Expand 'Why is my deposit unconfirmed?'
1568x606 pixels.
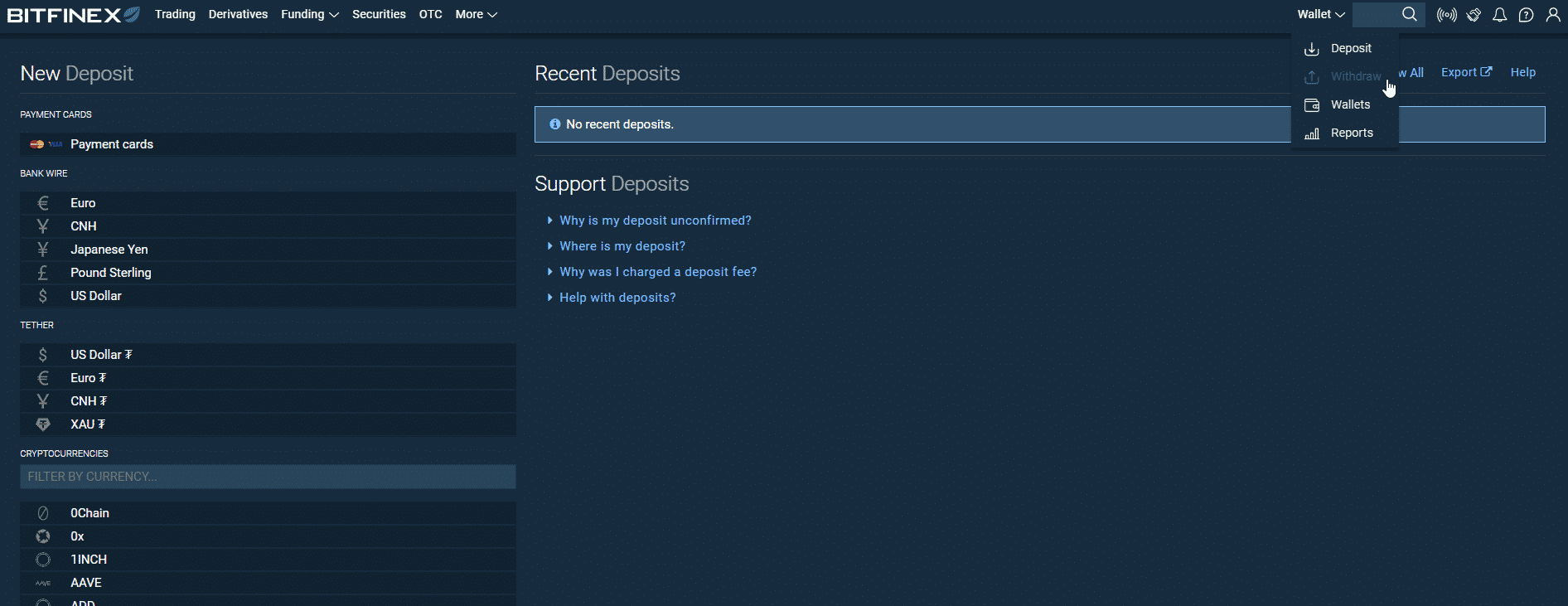(x=655, y=221)
